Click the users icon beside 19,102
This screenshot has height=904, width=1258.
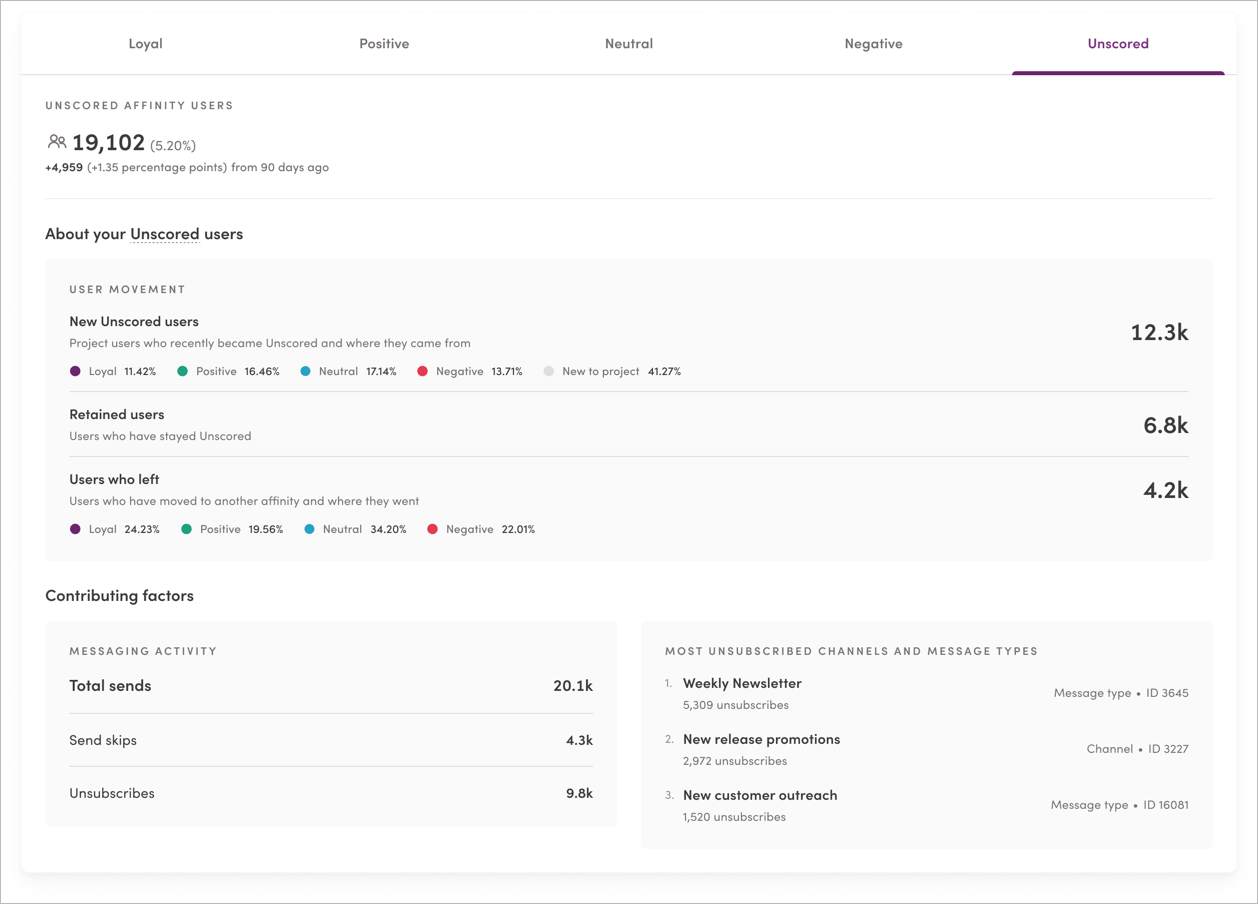coord(57,143)
